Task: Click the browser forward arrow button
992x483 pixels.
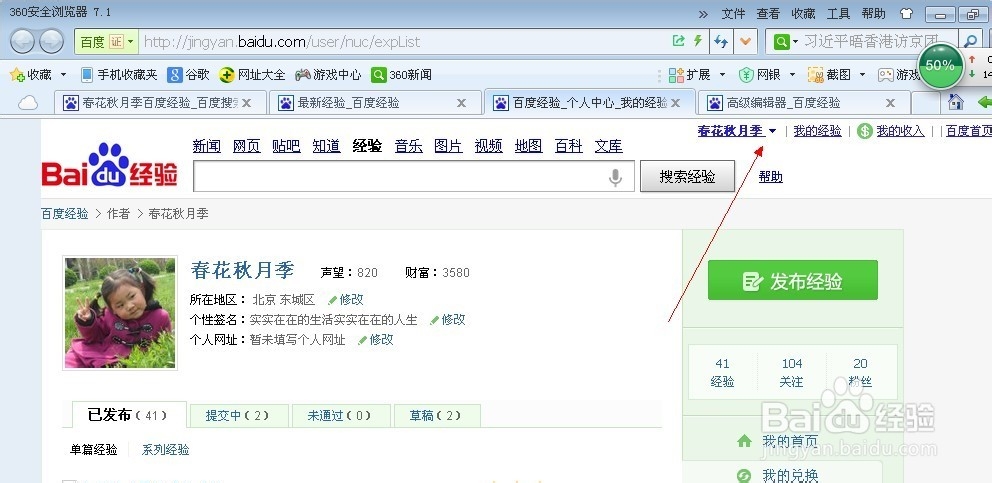Action: pyautogui.click(x=51, y=42)
